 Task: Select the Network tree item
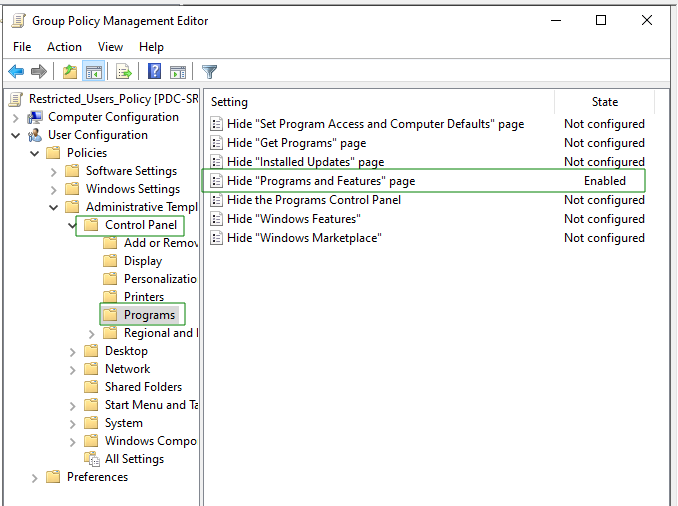[128, 369]
